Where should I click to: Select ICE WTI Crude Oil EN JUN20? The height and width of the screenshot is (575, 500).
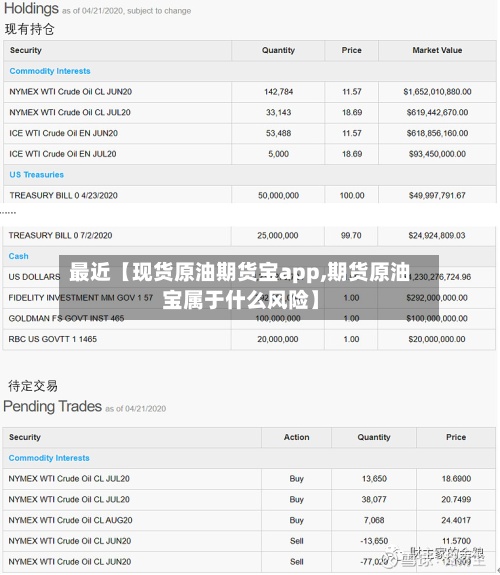point(64,133)
